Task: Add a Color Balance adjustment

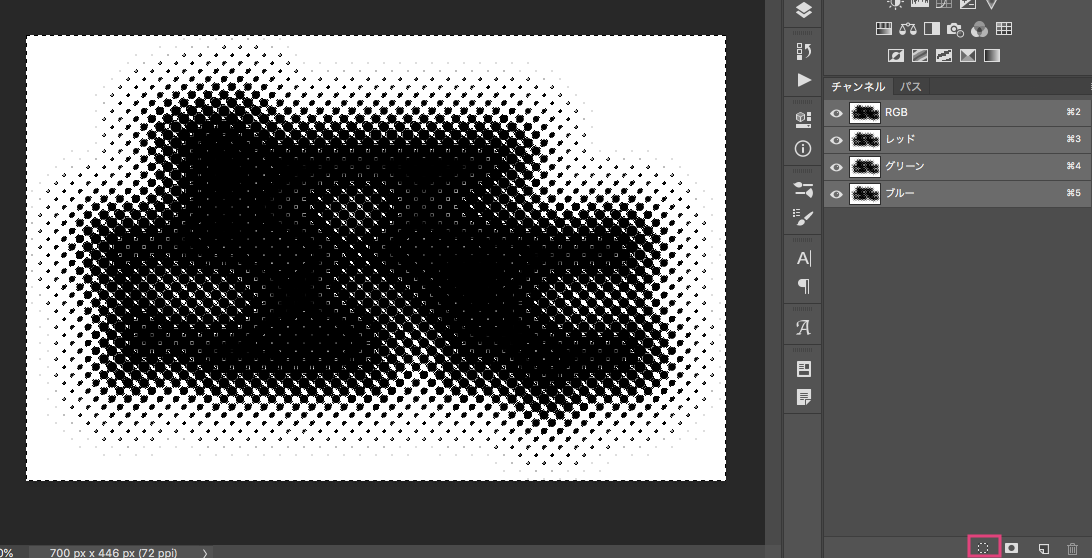Action: (x=907, y=29)
